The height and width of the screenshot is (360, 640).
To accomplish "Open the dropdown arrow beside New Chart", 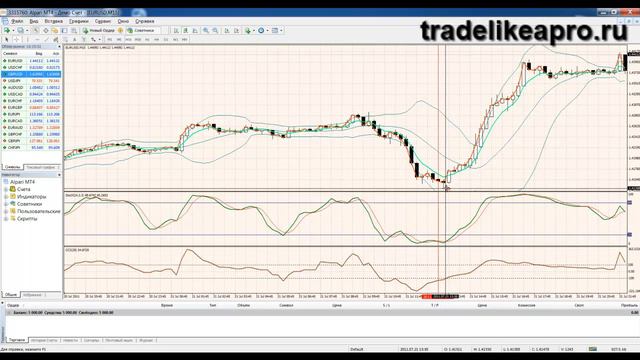I will coord(13,30).
